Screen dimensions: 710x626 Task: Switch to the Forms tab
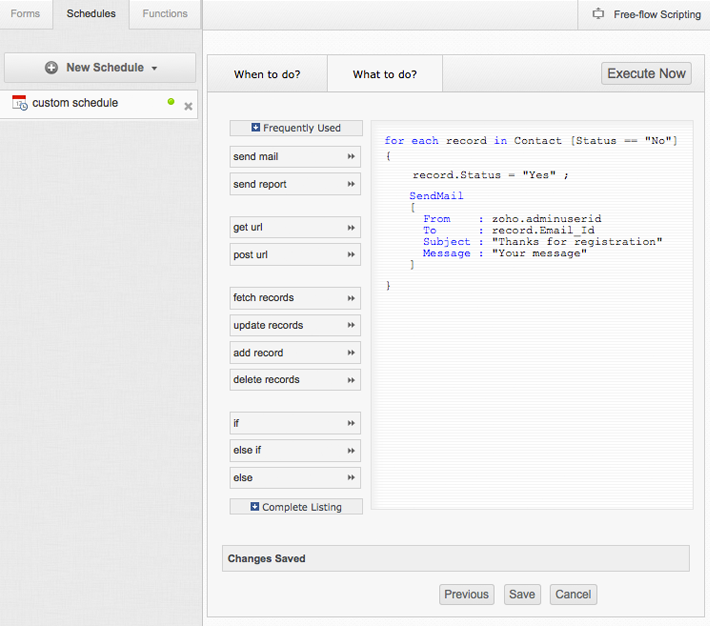tap(26, 14)
